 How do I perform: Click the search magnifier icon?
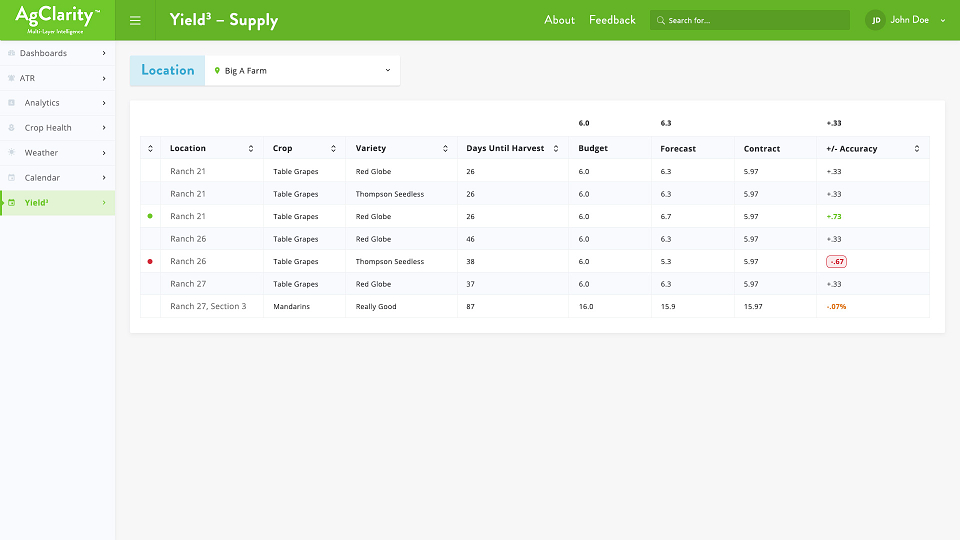coord(661,20)
